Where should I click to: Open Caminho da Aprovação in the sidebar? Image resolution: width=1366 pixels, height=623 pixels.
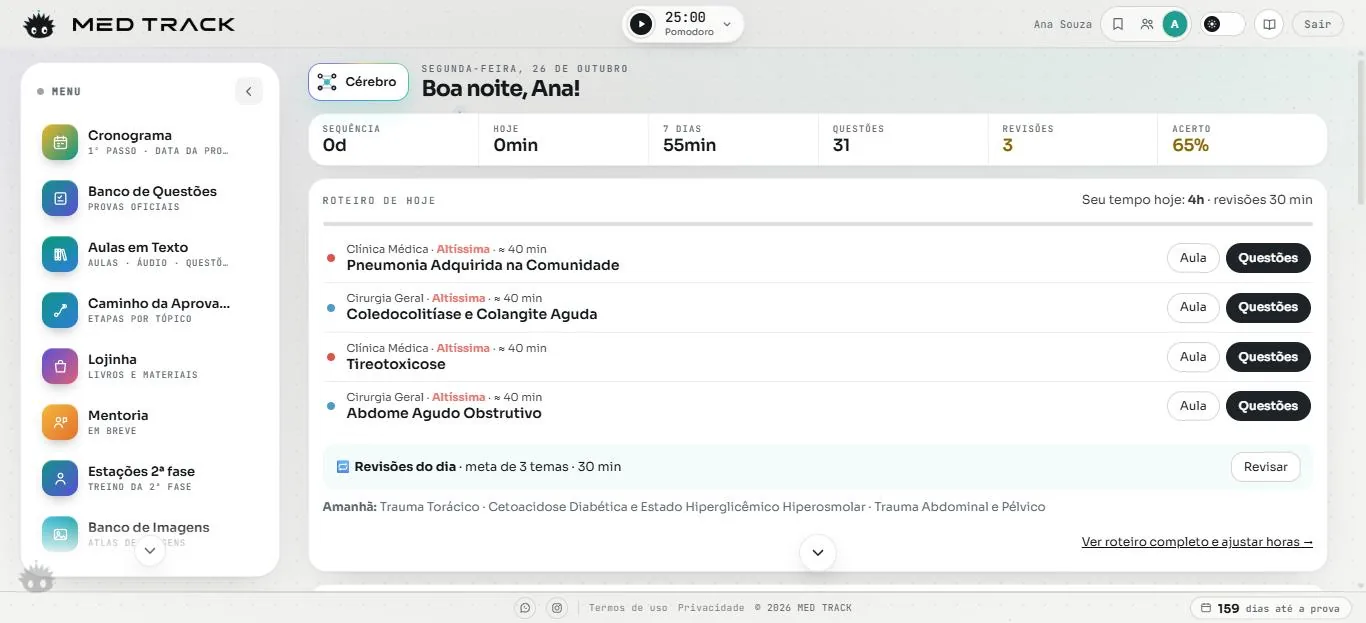pyautogui.click(x=150, y=310)
